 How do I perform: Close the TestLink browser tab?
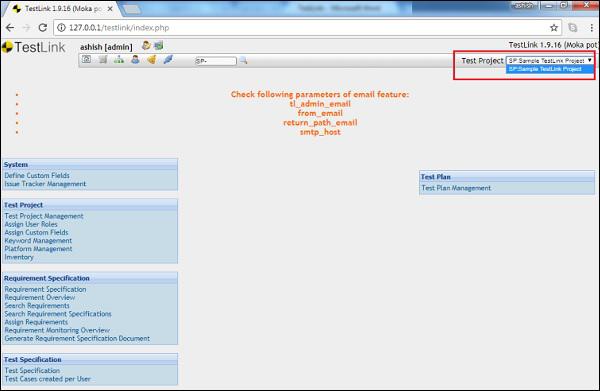coord(110,8)
